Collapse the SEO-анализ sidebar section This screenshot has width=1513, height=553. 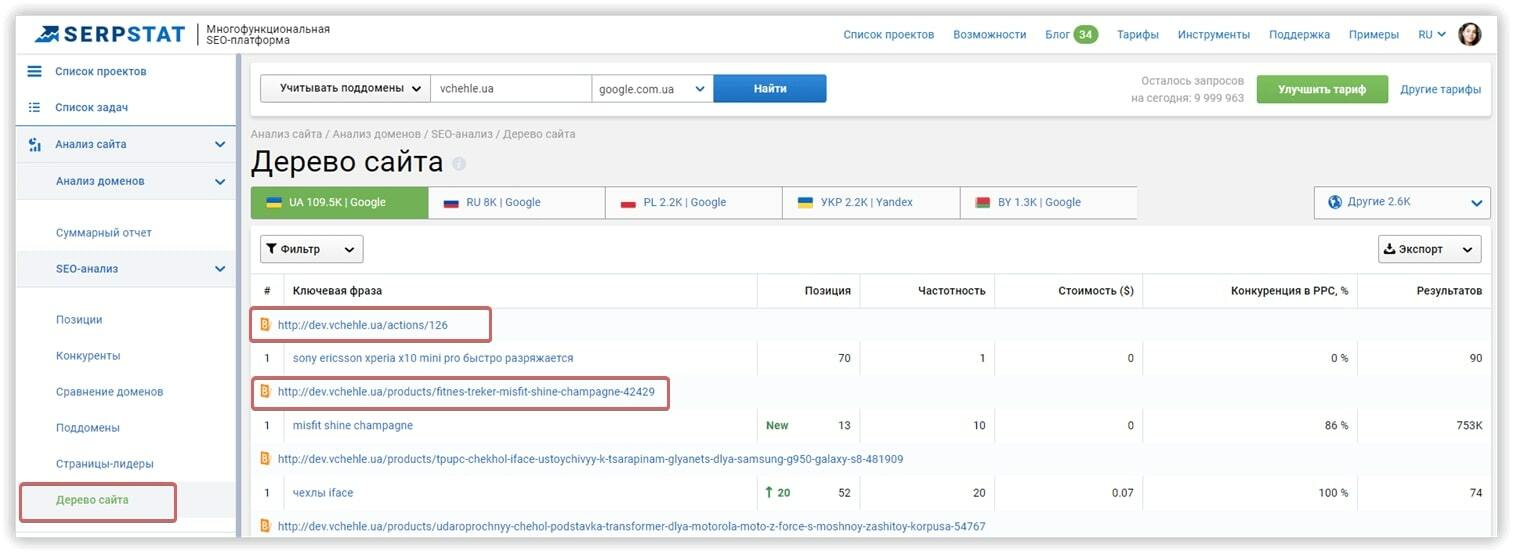pyautogui.click(x=220, y=268)
